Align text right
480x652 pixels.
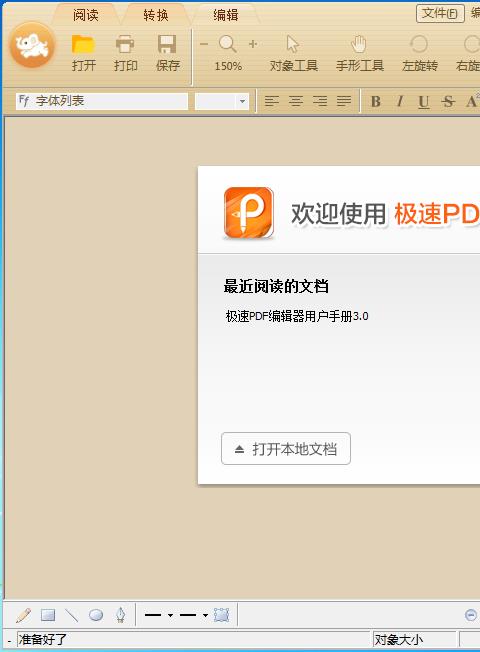(320, 101)
